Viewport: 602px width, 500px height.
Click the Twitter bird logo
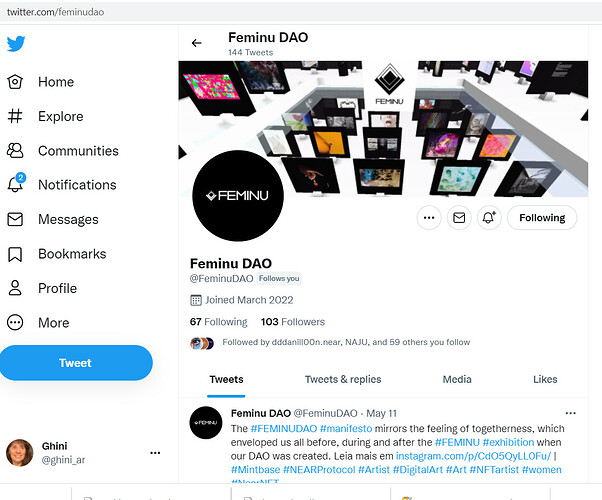(16, 44)
